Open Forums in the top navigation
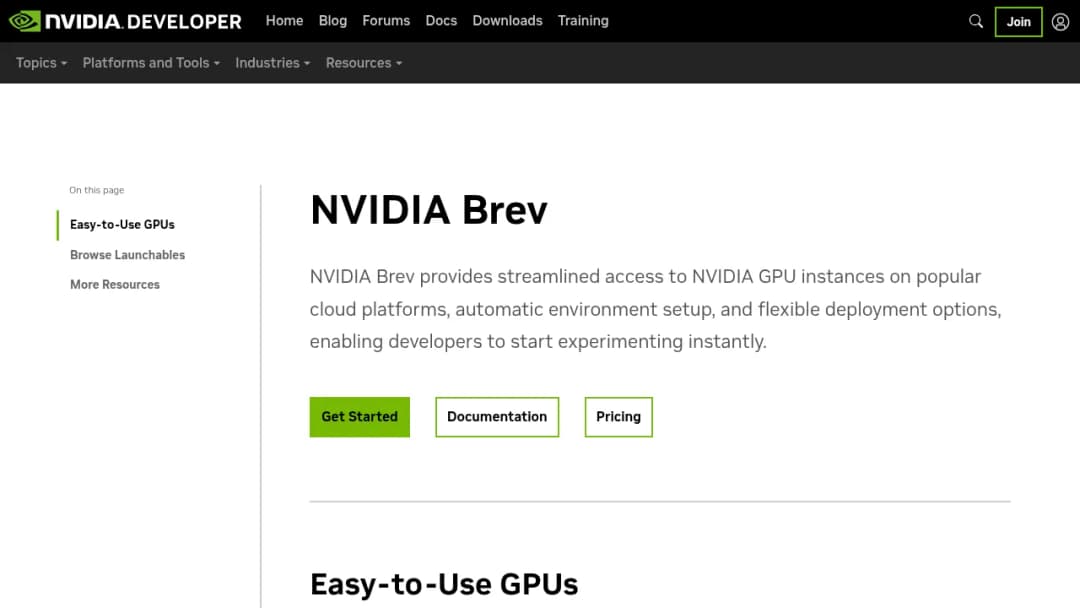1080x608 pixels. 386,21
